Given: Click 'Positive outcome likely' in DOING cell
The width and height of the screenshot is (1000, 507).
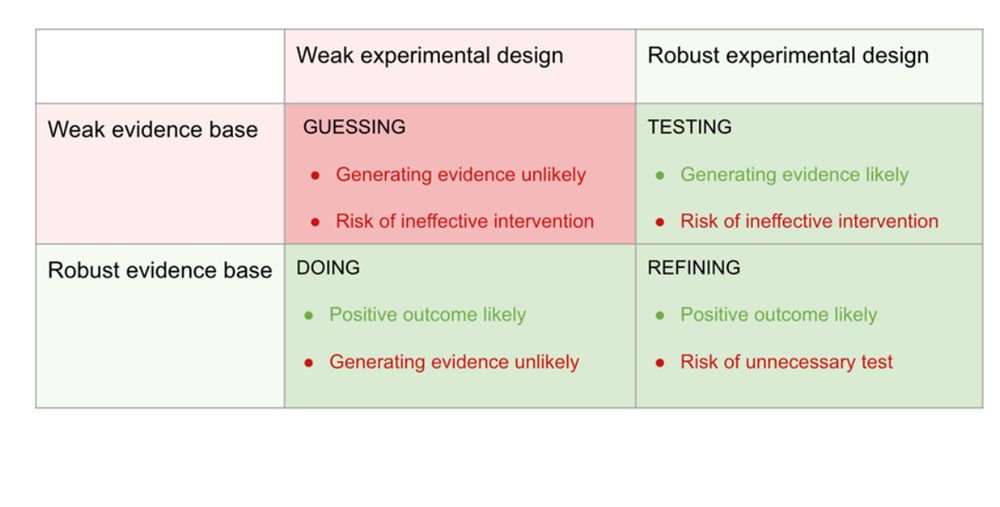Looking at the screenshot, I should point(427,315).
